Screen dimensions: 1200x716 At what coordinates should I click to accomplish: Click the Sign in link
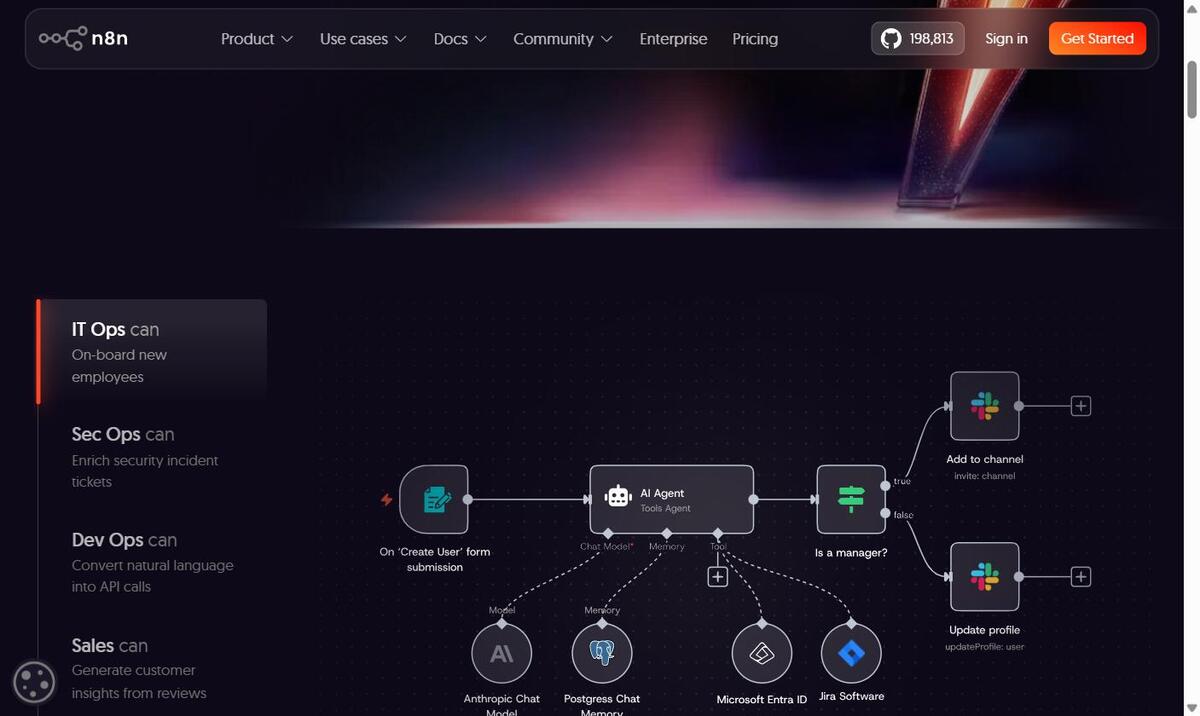click(1006, 39)
